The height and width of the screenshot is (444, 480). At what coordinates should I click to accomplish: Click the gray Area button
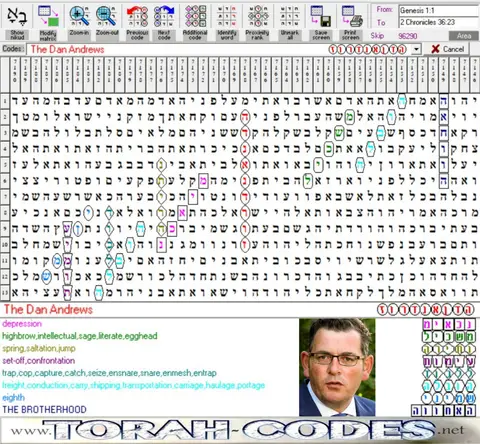[x=464, y=36]
